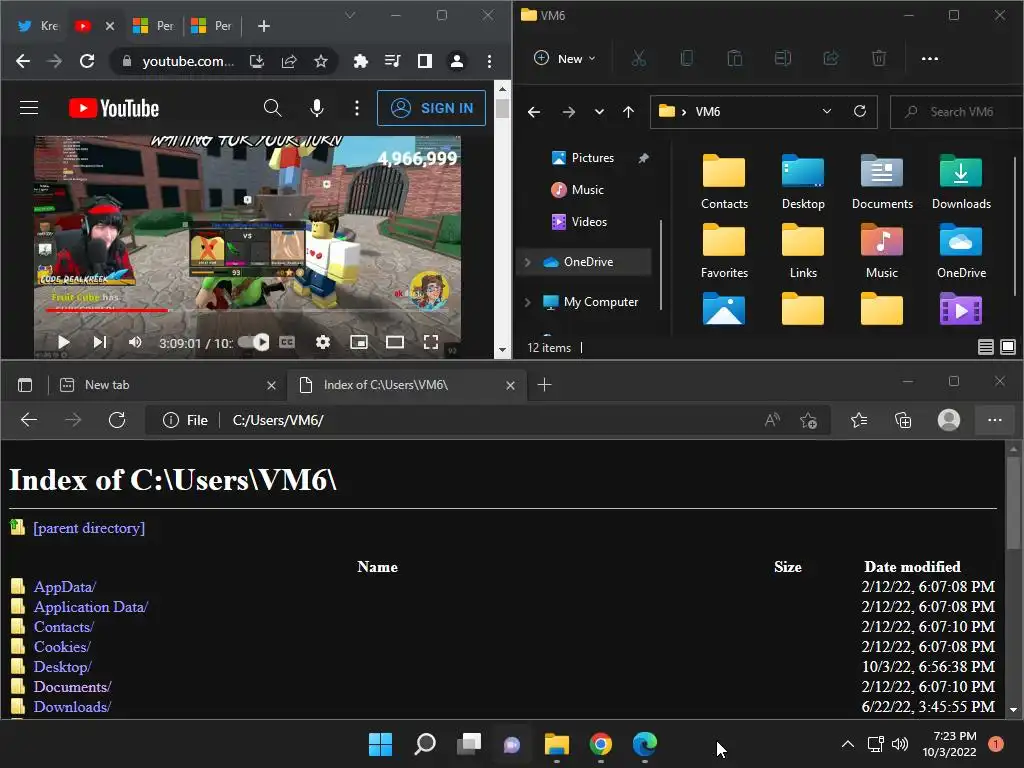Click the Windows Start button
The image size is (1024, 768).
point(380,744)
